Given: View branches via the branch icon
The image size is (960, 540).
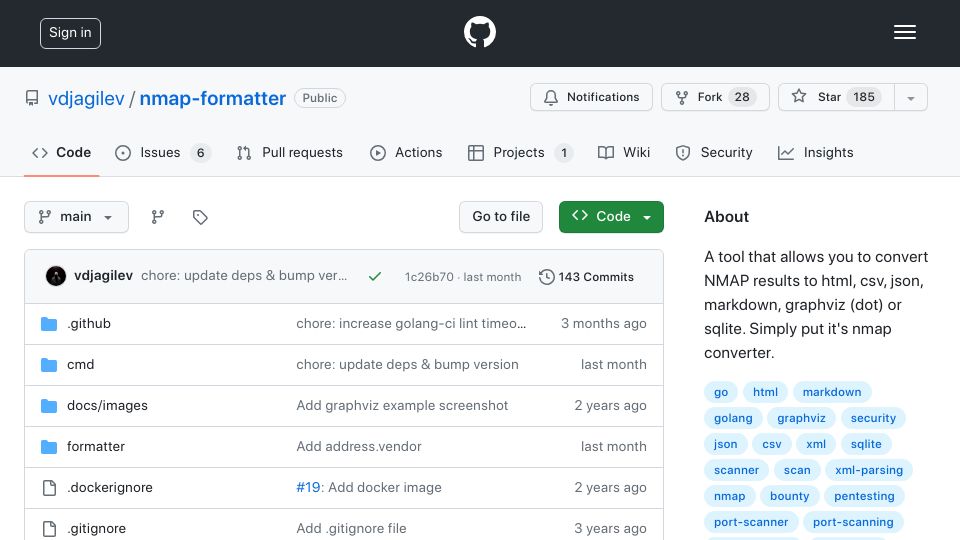Looking at the screenshot, I should point(157,217).
